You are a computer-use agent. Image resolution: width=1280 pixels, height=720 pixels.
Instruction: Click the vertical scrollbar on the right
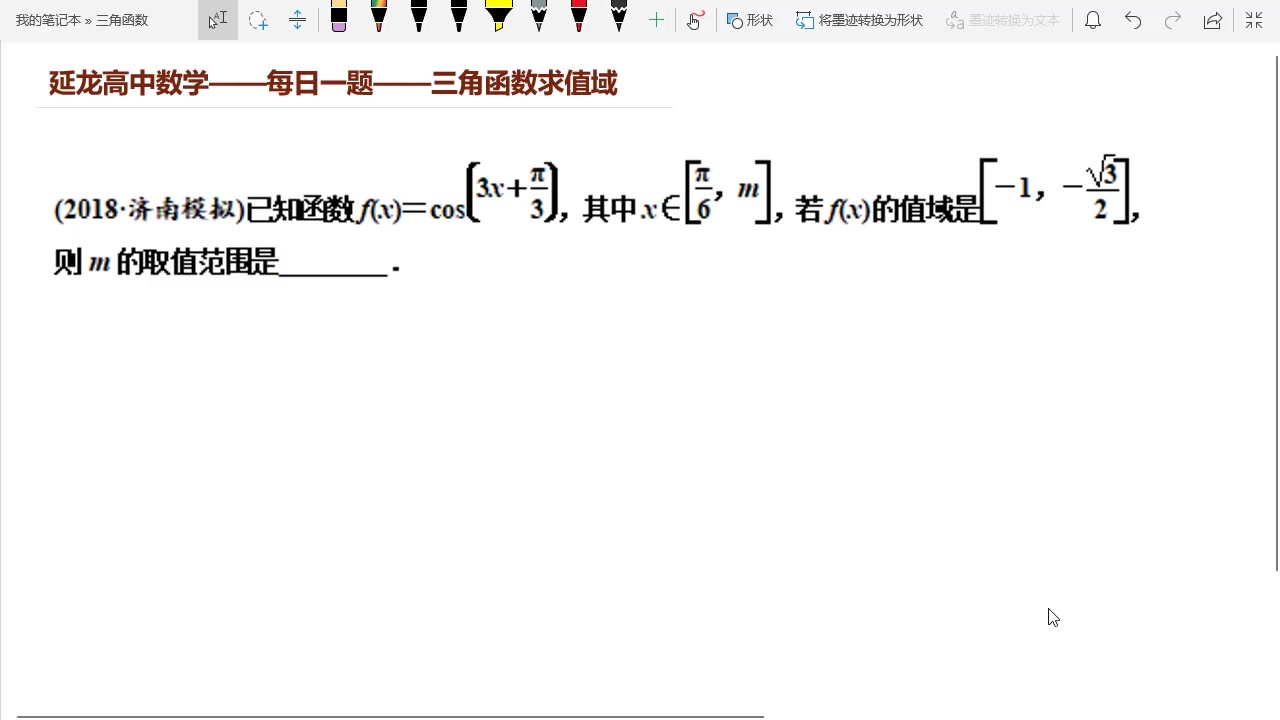(1276, 313)
